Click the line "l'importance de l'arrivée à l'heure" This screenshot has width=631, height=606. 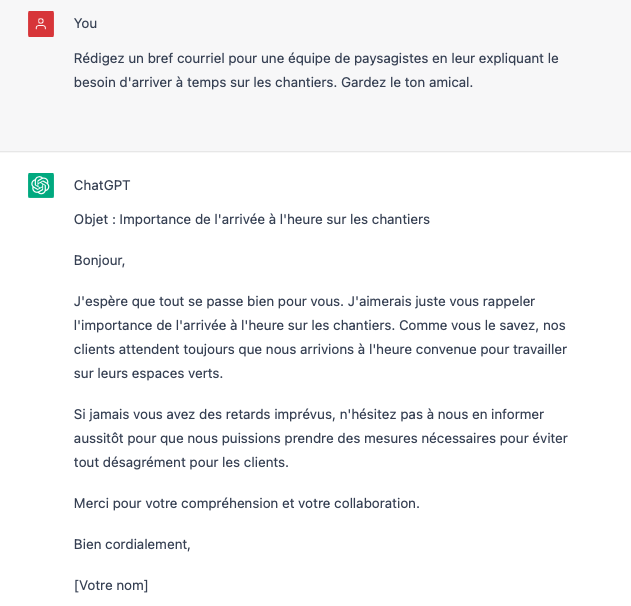point(320,325)
